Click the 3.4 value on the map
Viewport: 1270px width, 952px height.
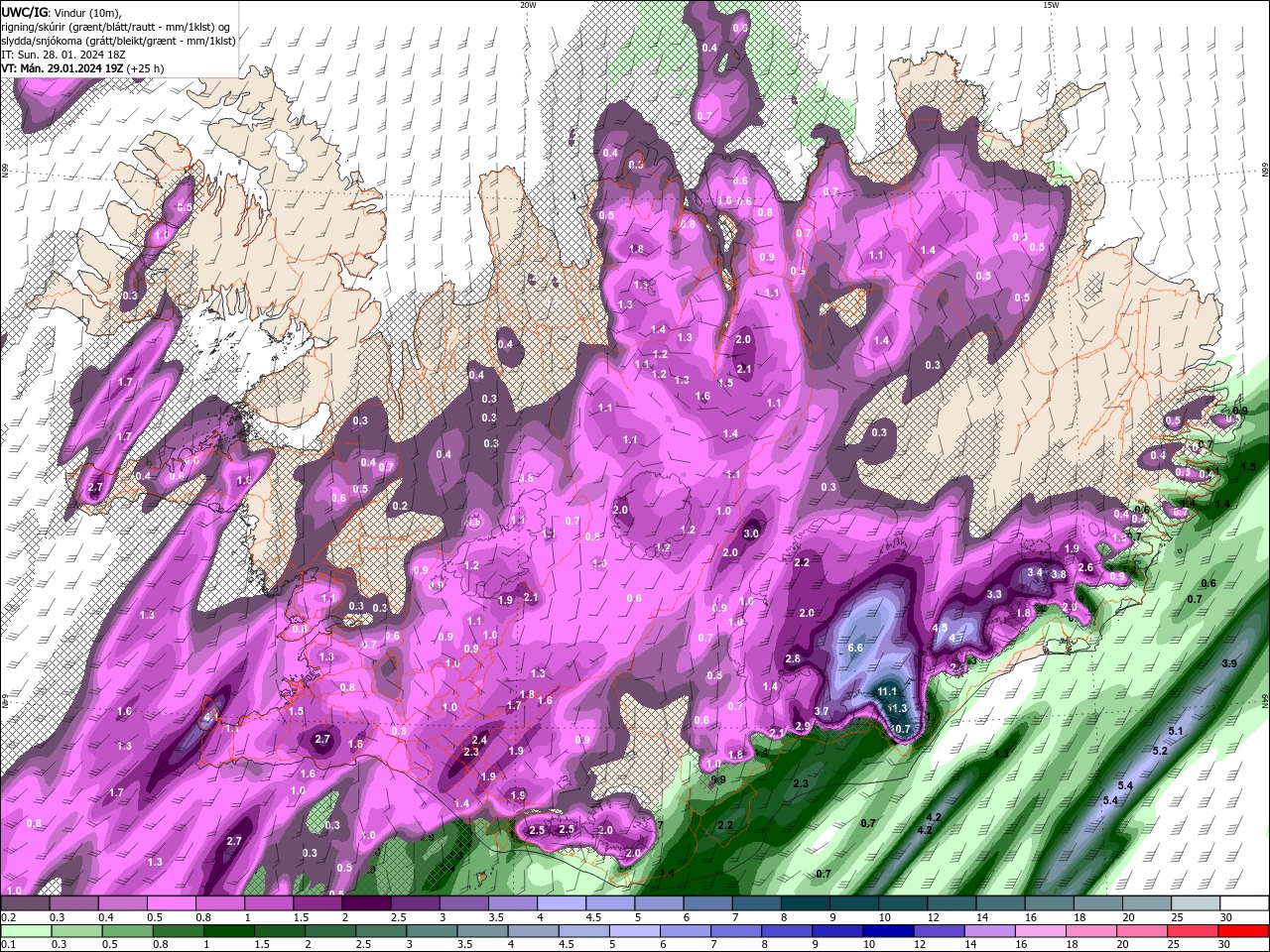click(1035, 572)
